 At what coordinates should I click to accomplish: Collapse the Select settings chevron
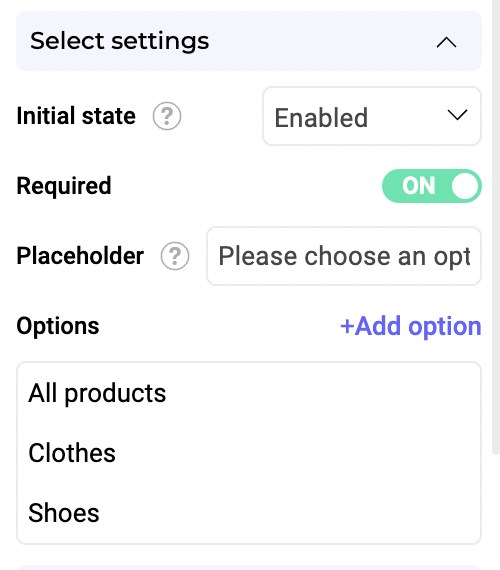click(x=446, y=43)
